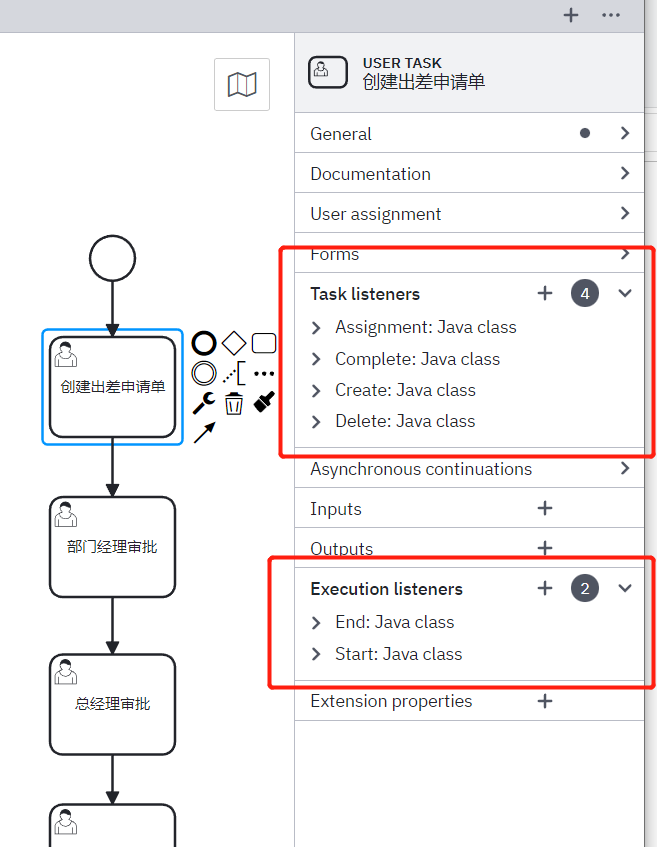657x847 pixels.
Task: Append gateway diamond from context pad
Action: tap(234, 343)
